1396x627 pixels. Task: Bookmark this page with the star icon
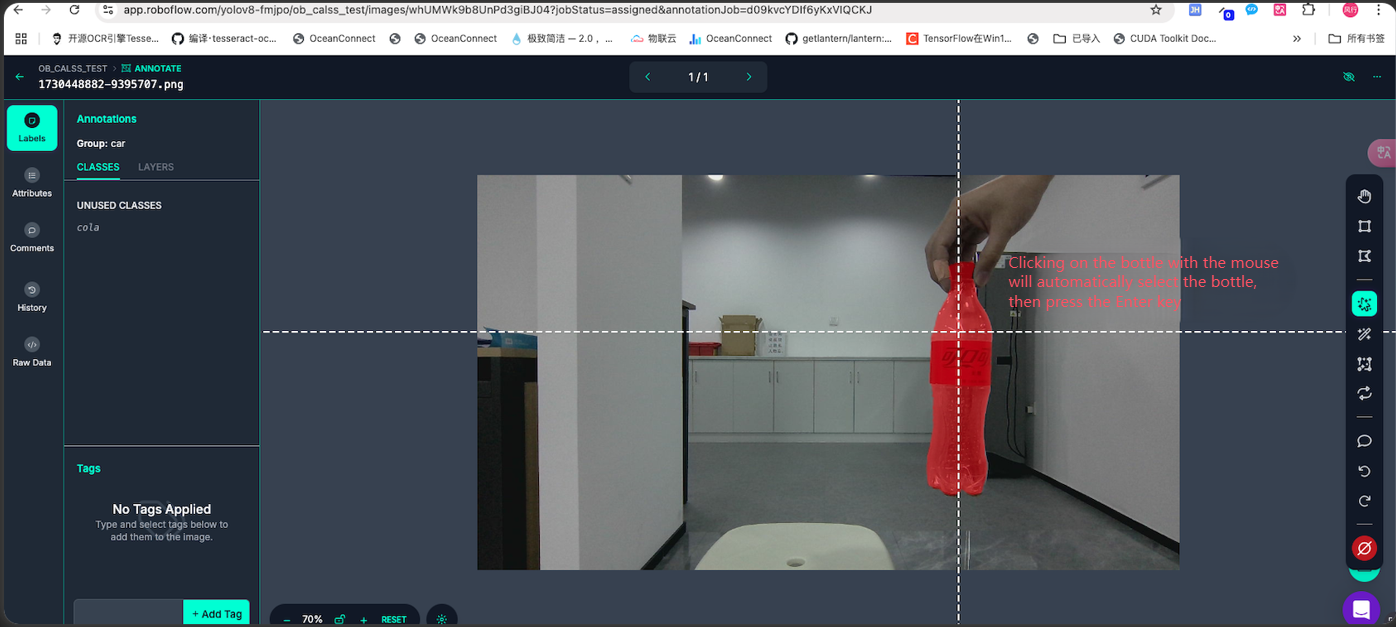point(1156,10)
